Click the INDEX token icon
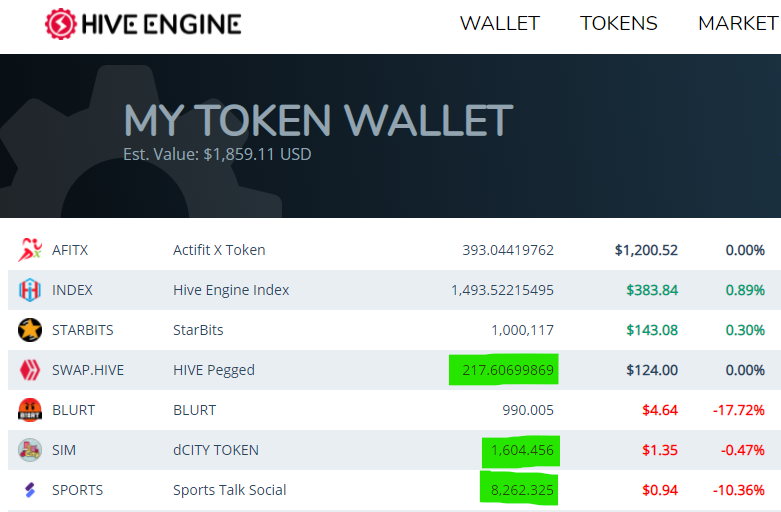Image resolution: width=781 pixels, height=512 pixels. point(30,290)
